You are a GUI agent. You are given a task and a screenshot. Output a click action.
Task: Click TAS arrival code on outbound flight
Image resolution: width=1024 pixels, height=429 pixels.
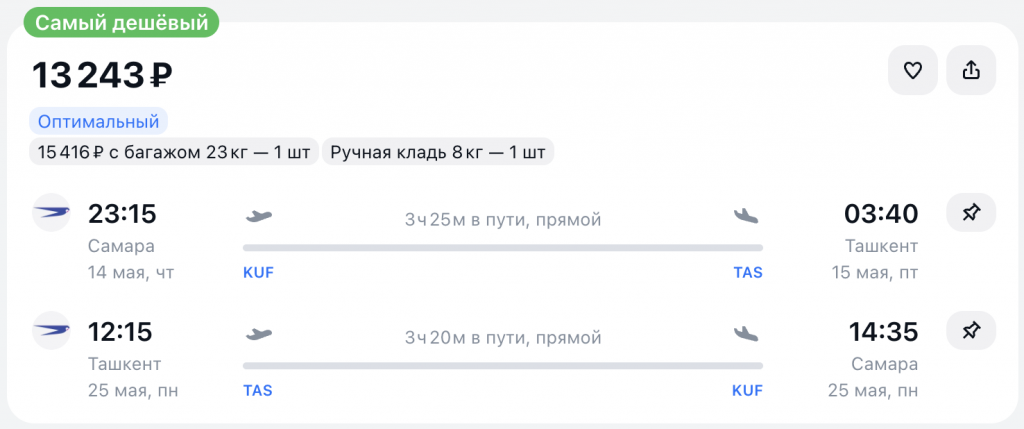pos(747,273)
